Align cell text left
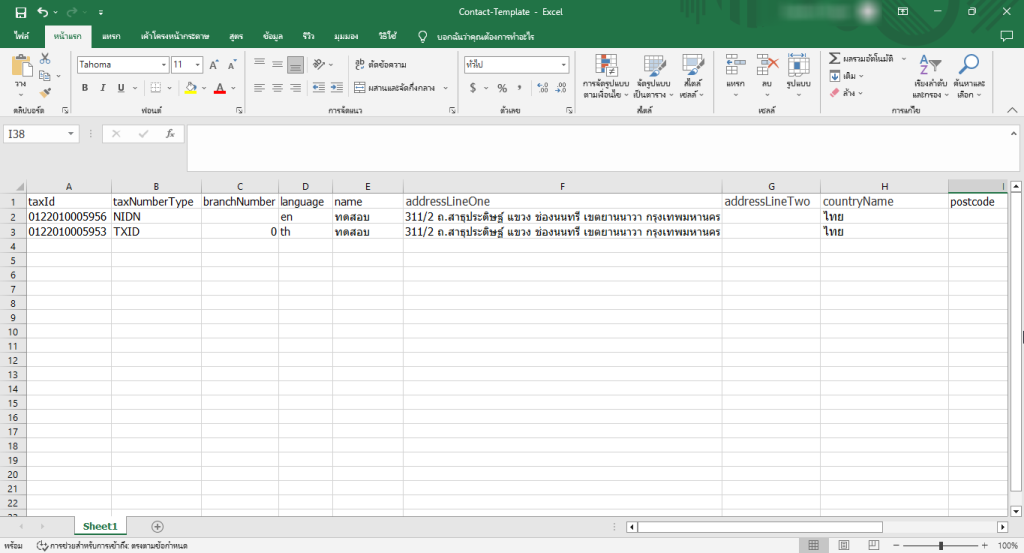Image resolution: width=1024 pixels, height=553 pixels. (259, 87)
